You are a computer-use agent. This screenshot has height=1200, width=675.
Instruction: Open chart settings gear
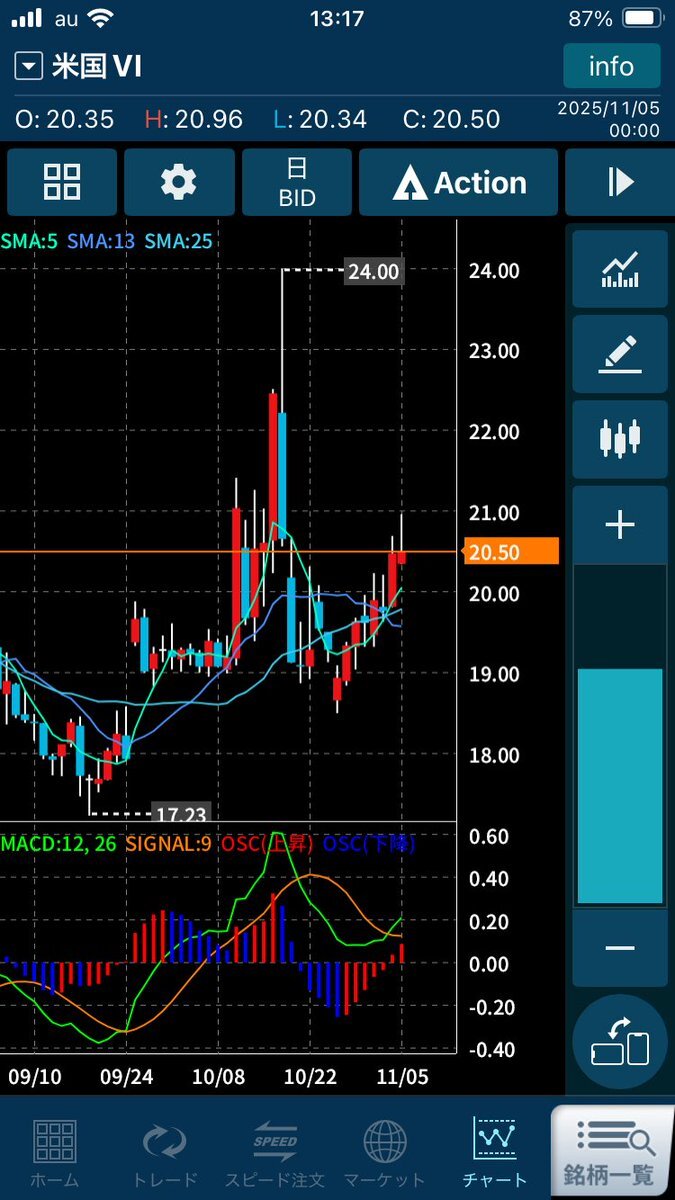(179, 182)
